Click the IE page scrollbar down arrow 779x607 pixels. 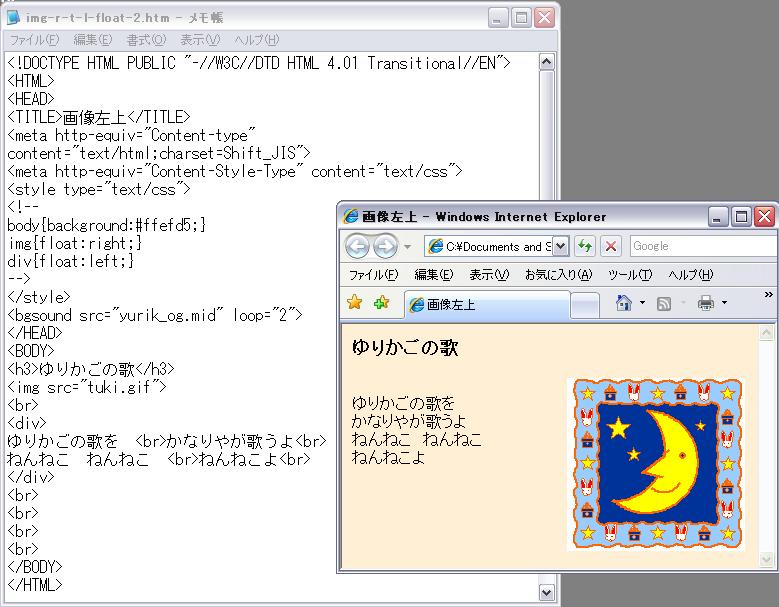point(766,559)
